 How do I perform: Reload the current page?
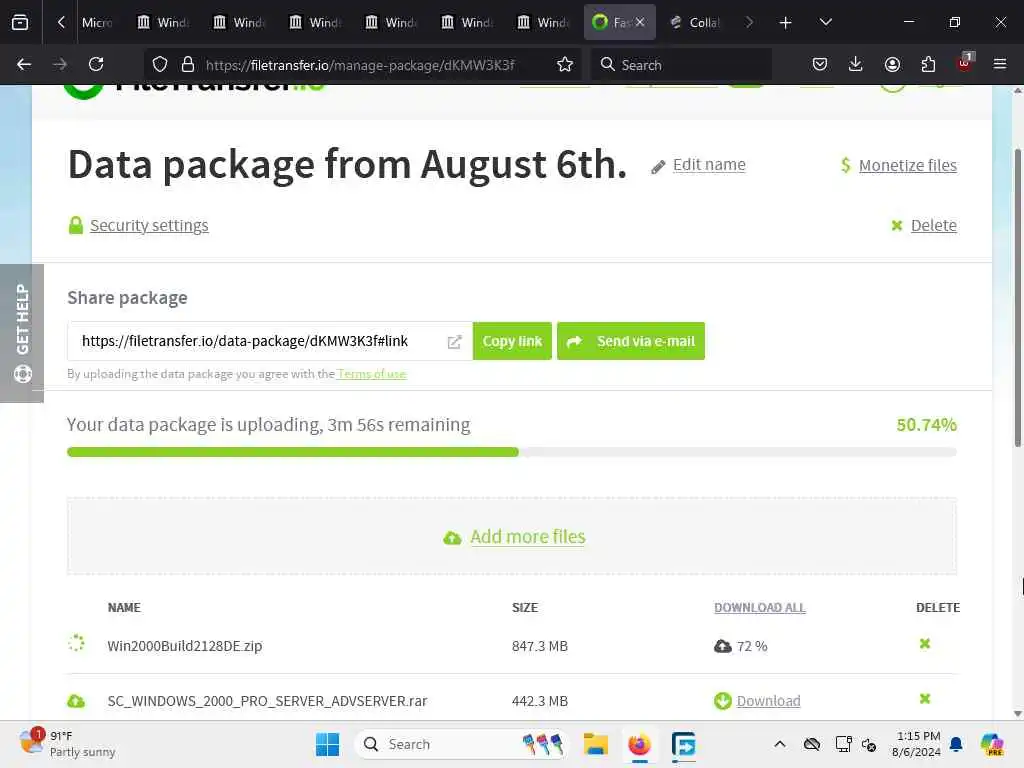[96, 64]
